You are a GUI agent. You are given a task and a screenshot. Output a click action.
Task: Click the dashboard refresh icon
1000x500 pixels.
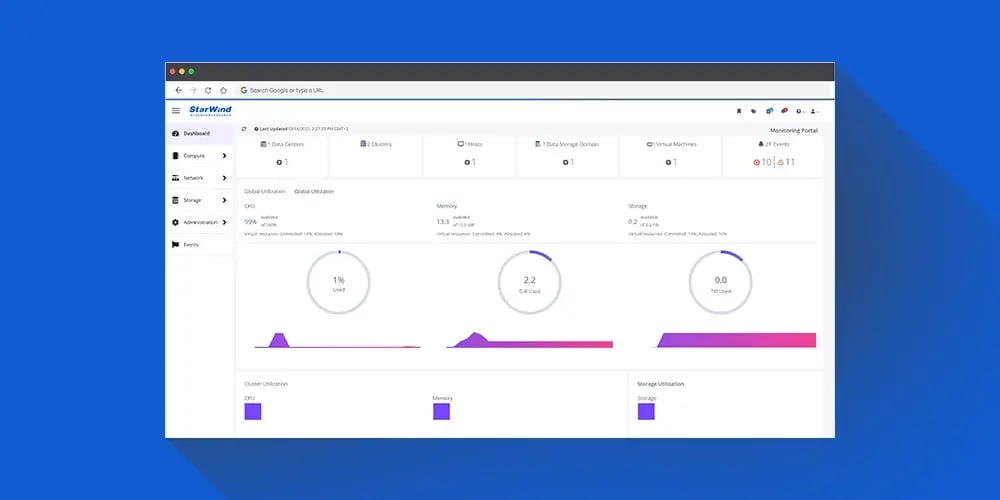(244, 129)
